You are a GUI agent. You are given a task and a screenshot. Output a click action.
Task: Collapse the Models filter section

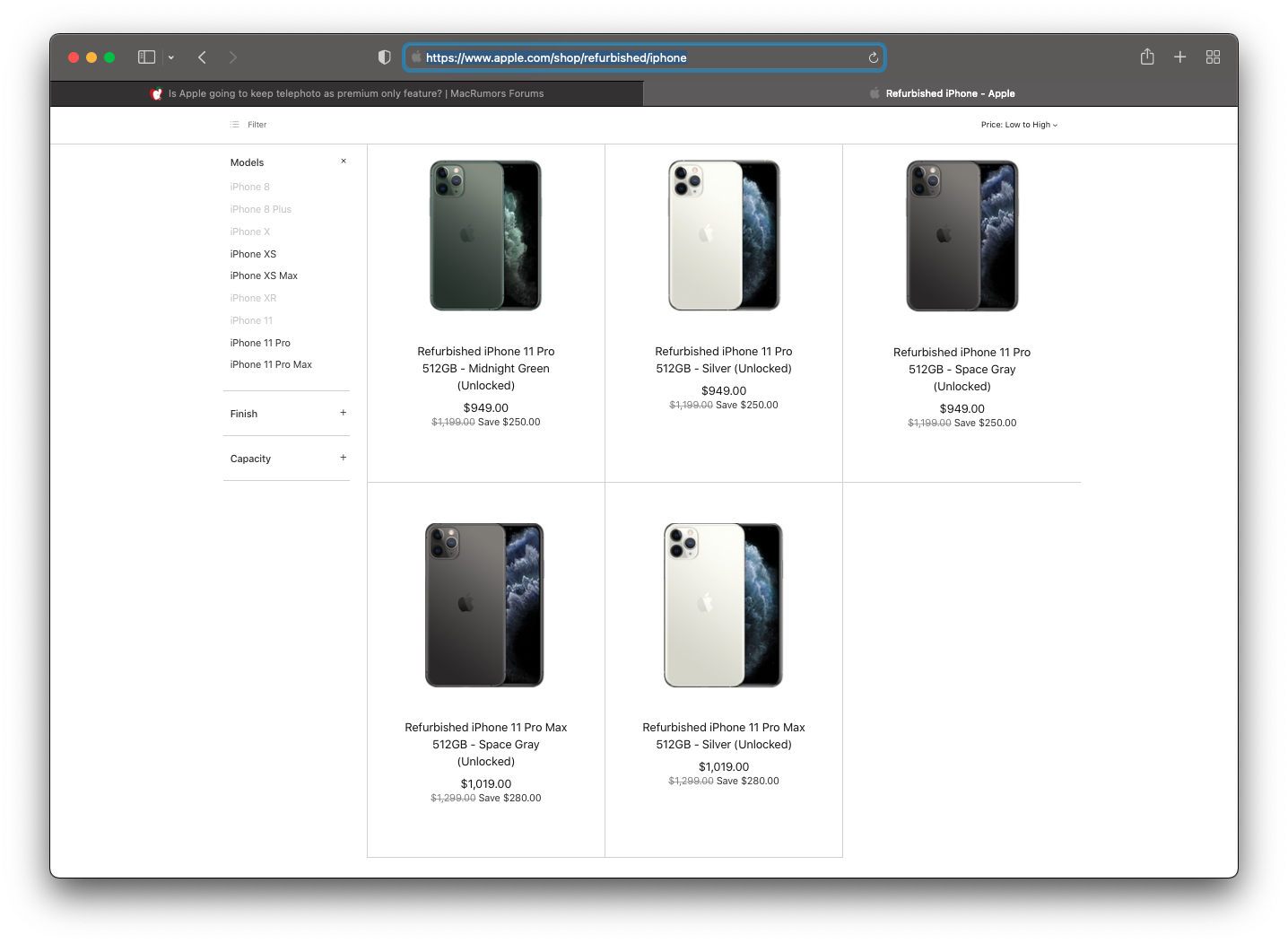(343, 162)
